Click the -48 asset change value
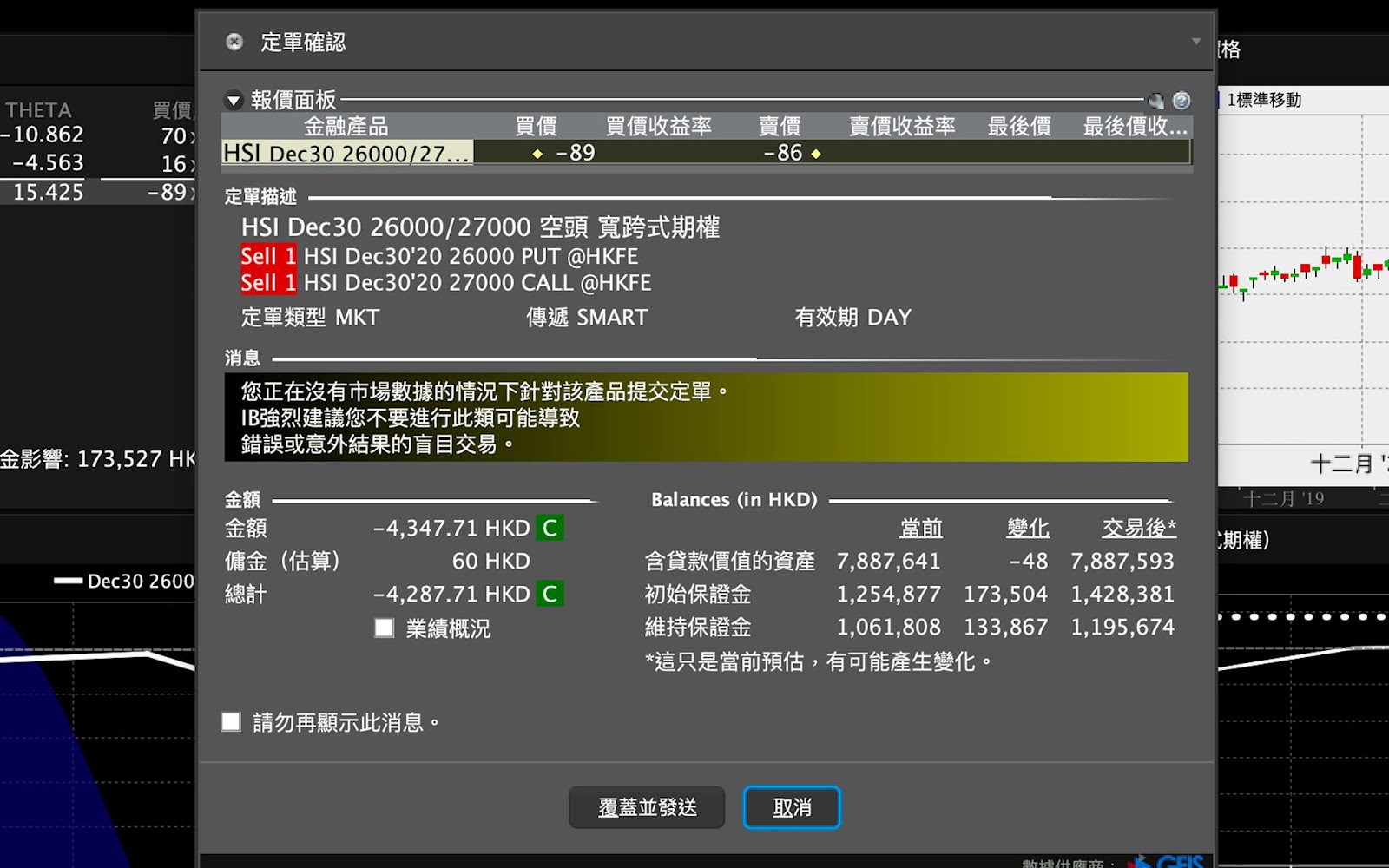The image size is (1389, 868). tap(1028, 561)
